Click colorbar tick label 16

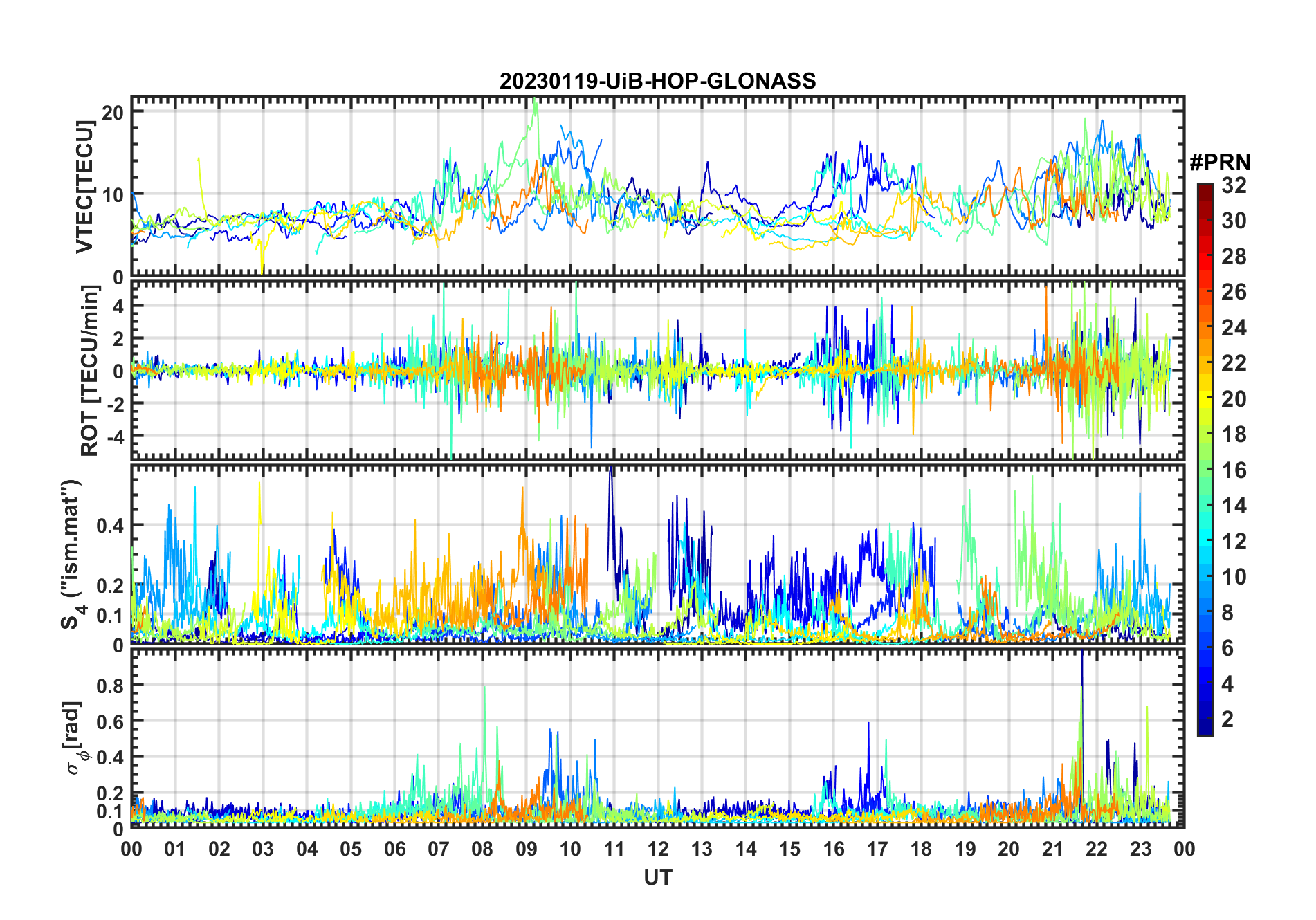[1234, 470]
